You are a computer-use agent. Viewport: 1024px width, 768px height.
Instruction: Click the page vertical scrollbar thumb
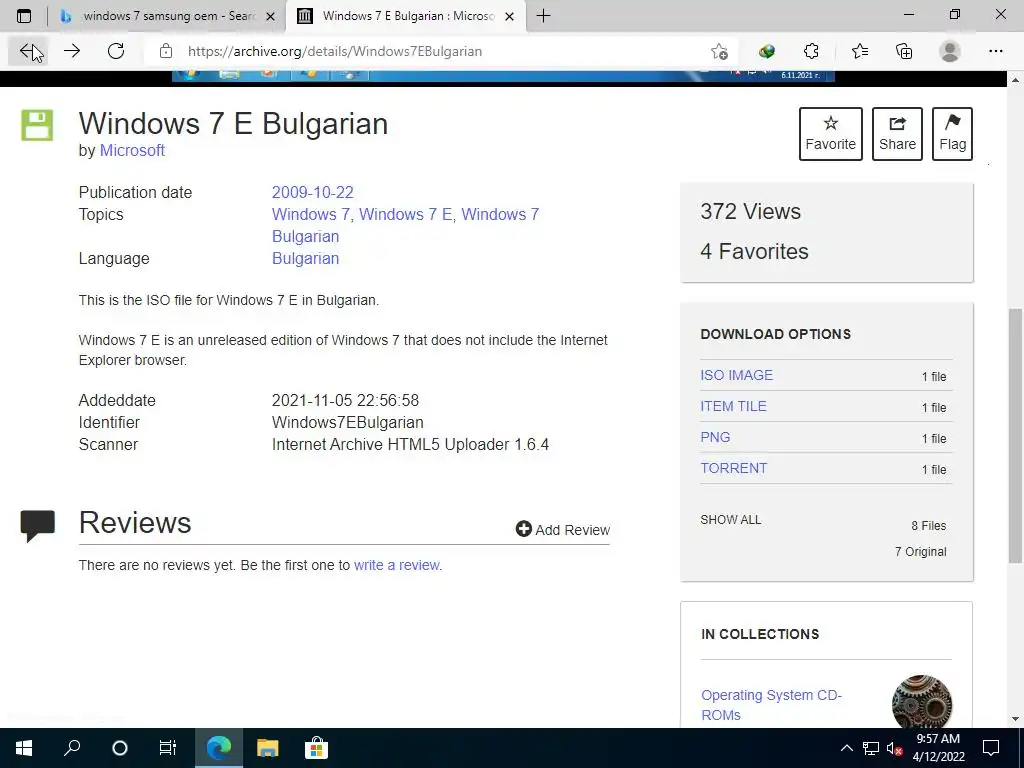1016,434
